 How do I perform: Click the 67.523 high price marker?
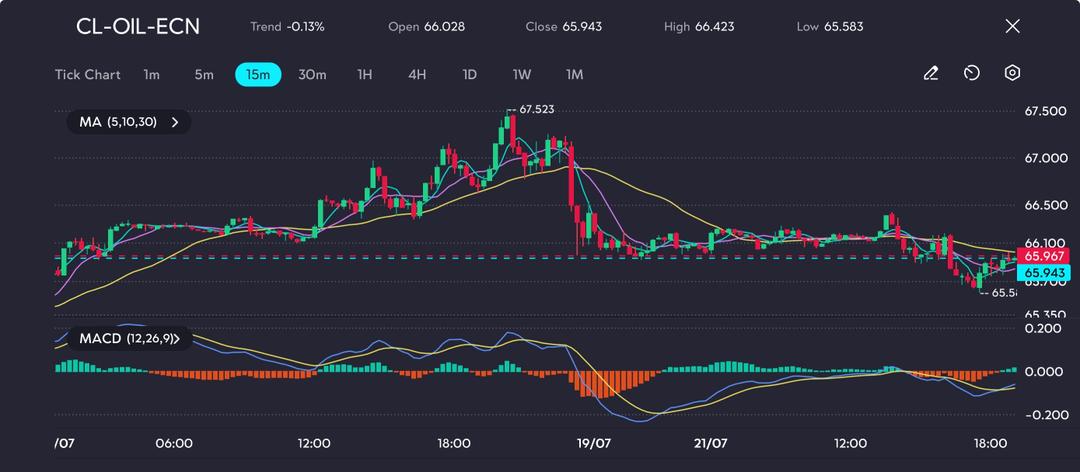[536, 109]
